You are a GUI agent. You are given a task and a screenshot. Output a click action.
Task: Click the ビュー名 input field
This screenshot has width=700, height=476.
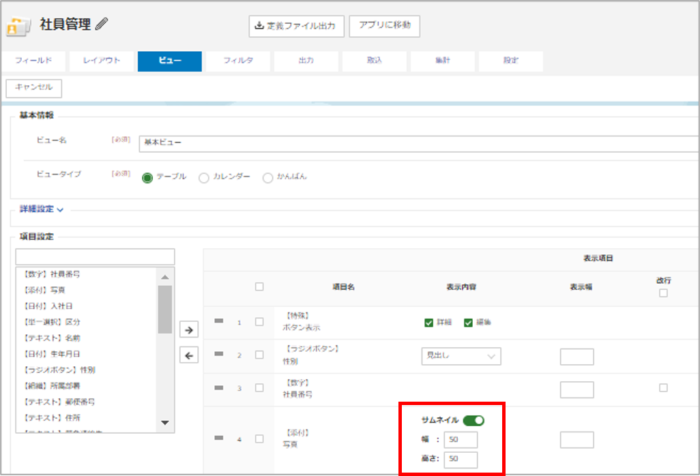[419, 144]
